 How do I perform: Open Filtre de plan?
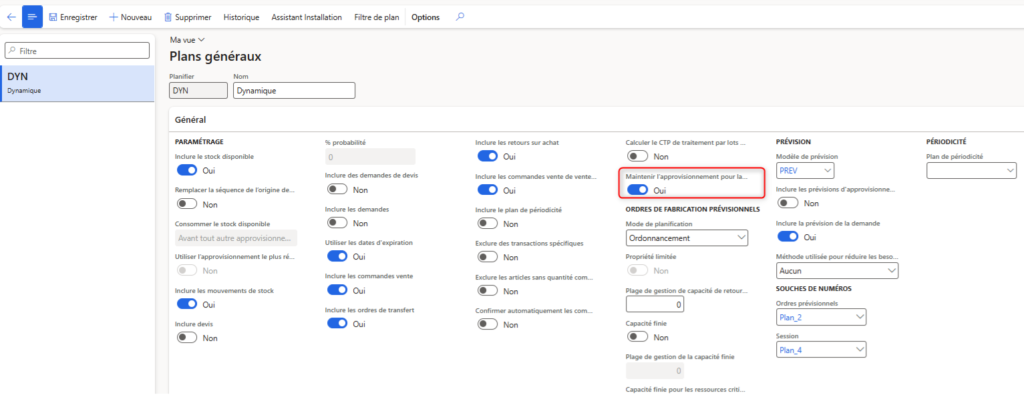[x=376, y=17]
